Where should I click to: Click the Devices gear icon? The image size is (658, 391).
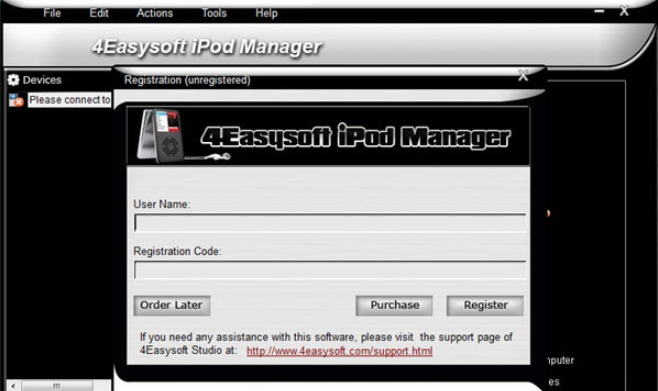click(13, 80)
